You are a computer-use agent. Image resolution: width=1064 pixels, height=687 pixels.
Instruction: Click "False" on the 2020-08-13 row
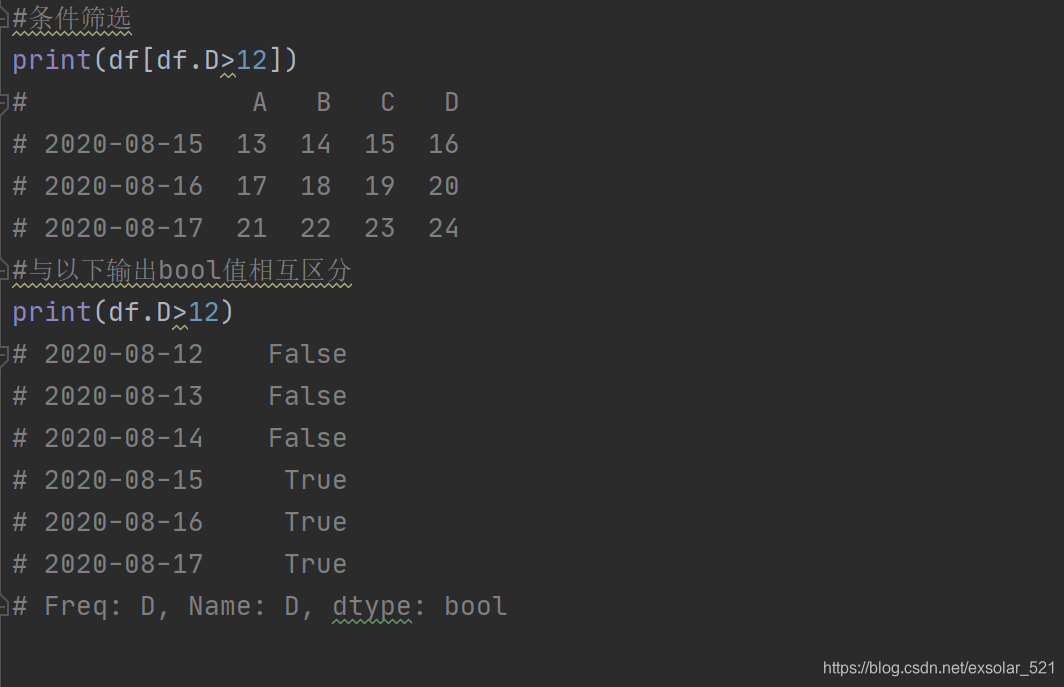(307, 396)
